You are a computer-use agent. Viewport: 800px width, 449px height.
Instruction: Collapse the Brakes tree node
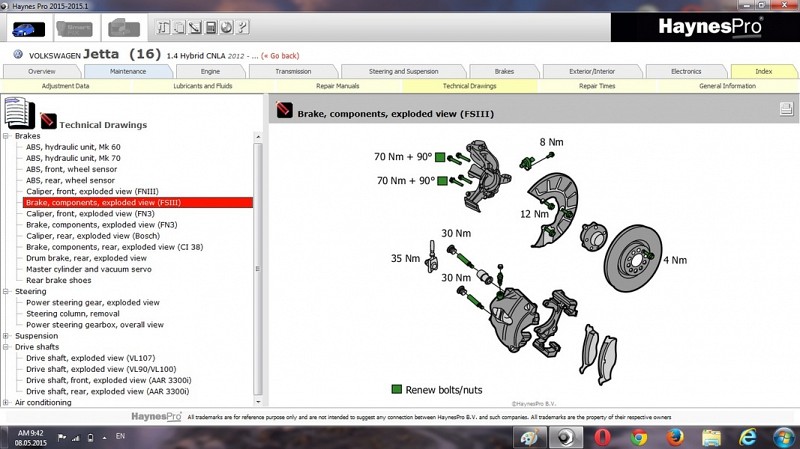[x=6, y=136]
